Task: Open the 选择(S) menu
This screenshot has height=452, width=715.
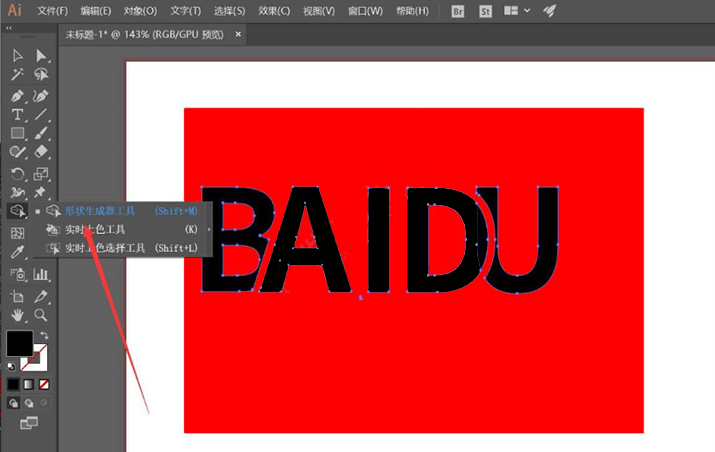Action: (229, 10)
